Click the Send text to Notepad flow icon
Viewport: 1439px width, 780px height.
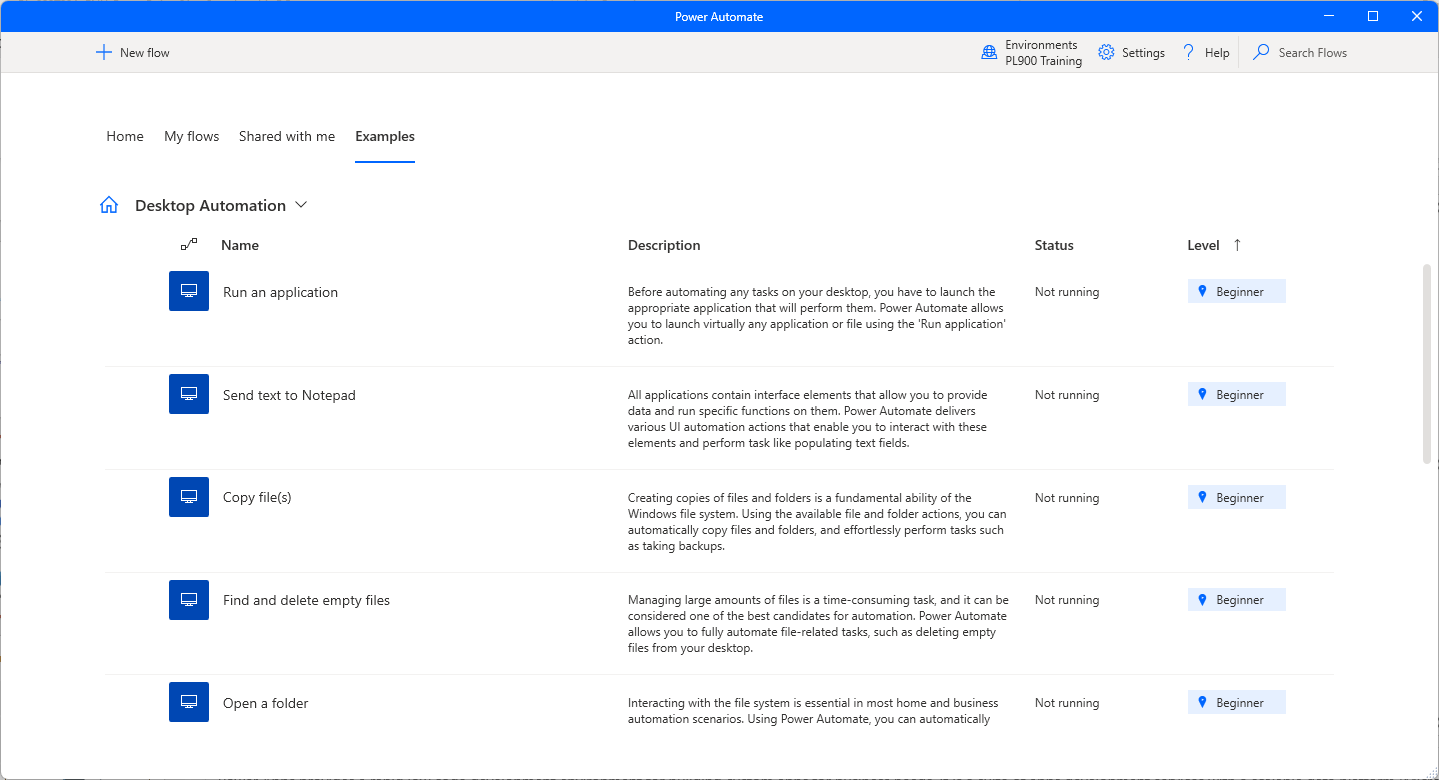tap(189, 394)
